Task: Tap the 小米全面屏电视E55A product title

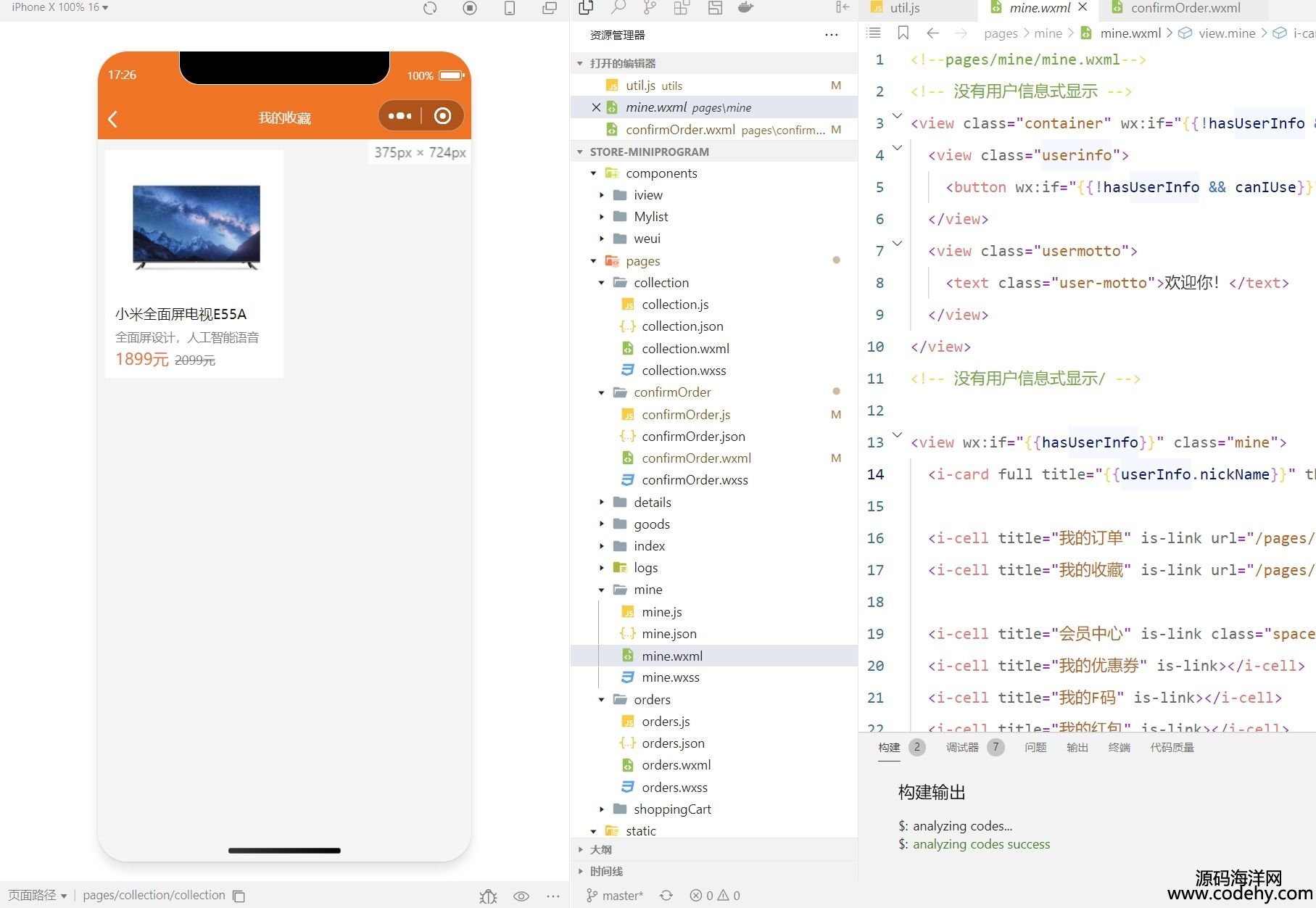Action: coord(181,314)
